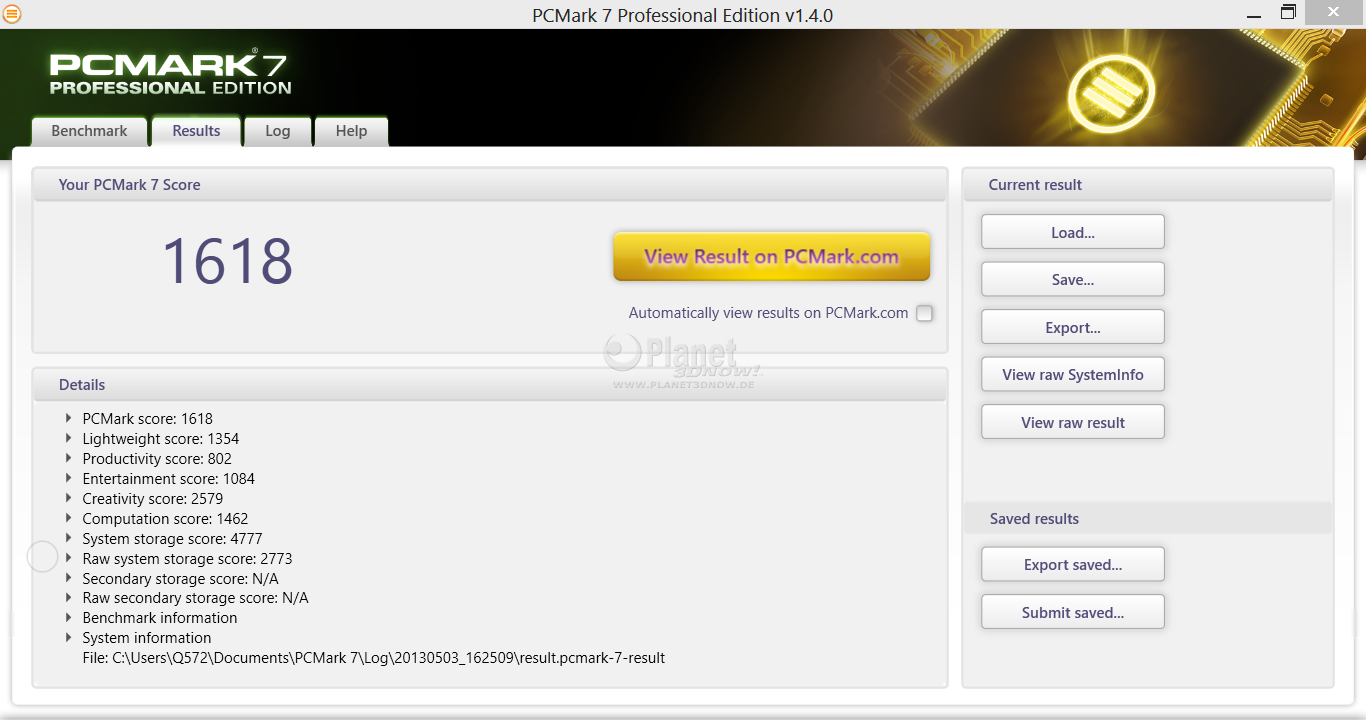Close the PCMark 7 window
This screenshot has width=1366, height=720.
1335,12
